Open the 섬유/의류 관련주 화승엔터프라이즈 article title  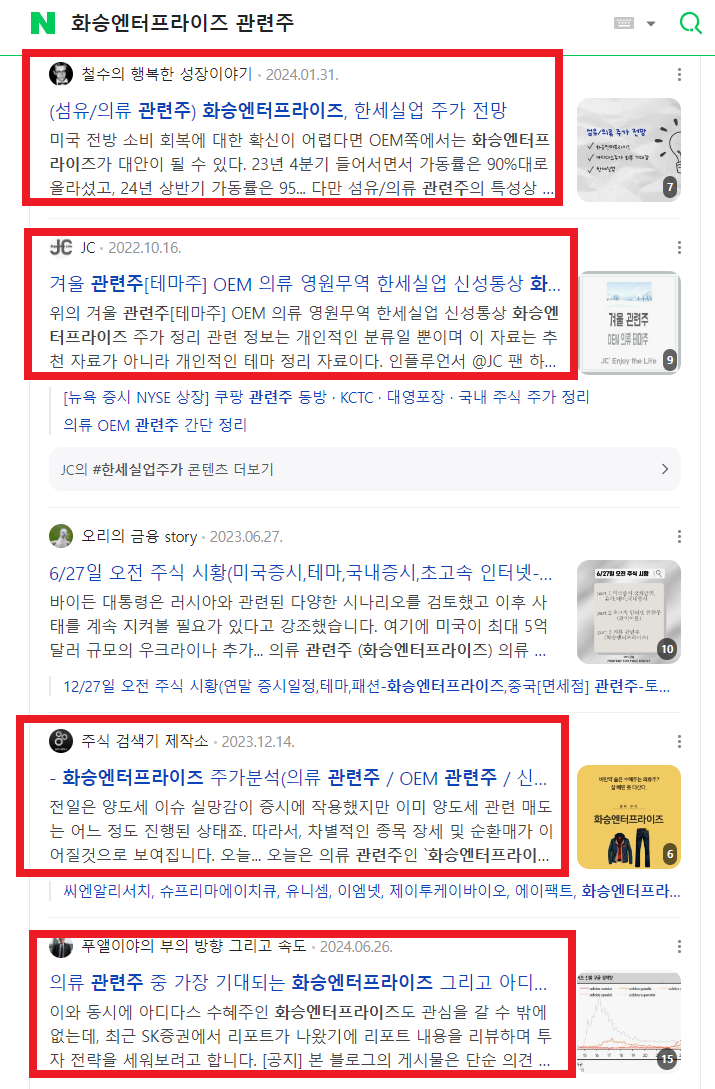click(x=278, y=110)
